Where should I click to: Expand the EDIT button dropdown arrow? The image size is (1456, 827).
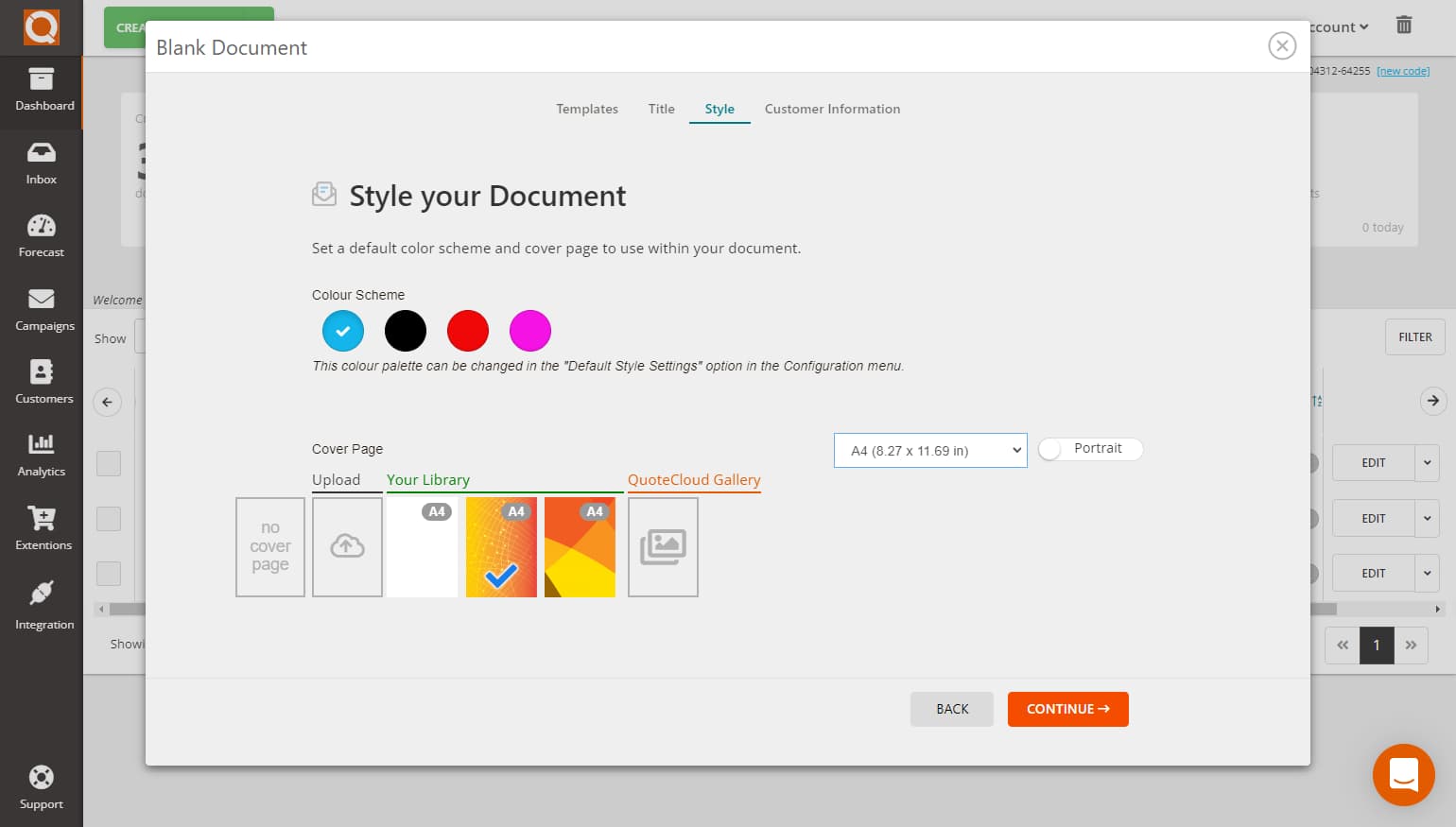(1428, 462)
